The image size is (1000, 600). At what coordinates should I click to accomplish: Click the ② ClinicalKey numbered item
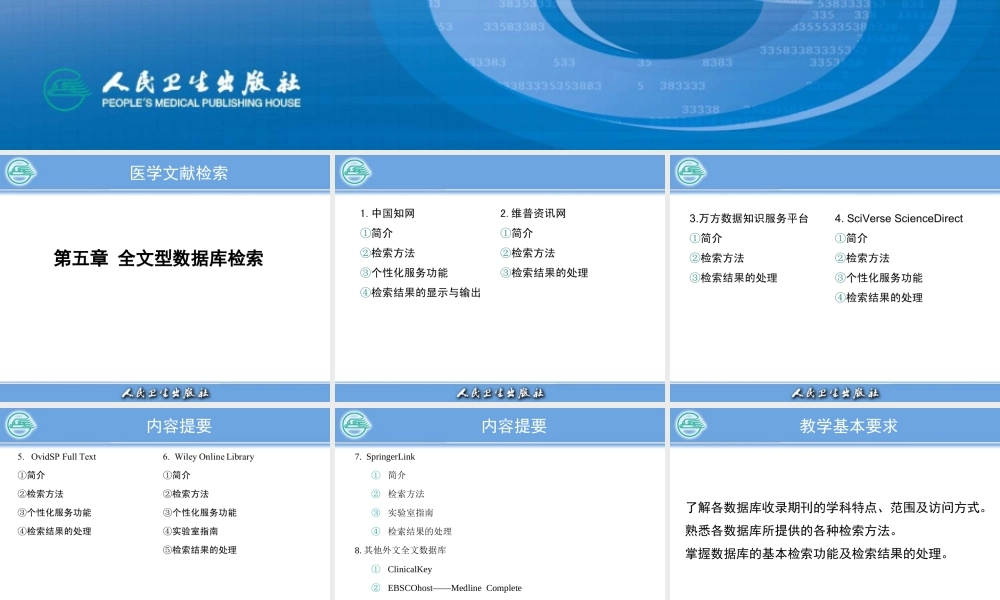point(404,568)
